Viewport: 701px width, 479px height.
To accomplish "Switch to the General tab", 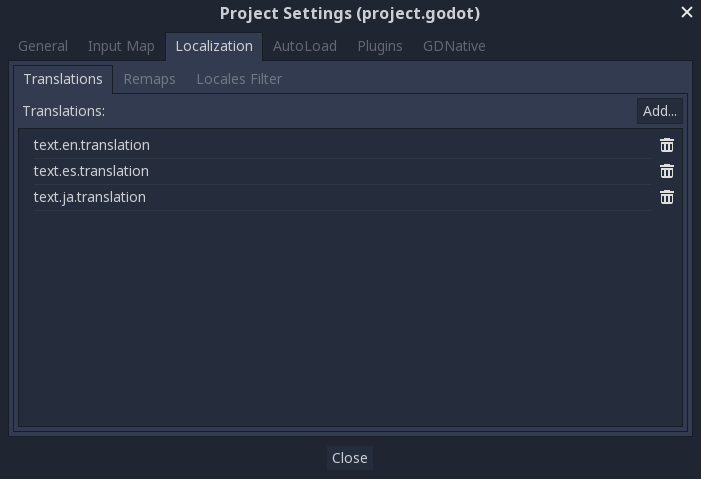I will coord(43,46).
